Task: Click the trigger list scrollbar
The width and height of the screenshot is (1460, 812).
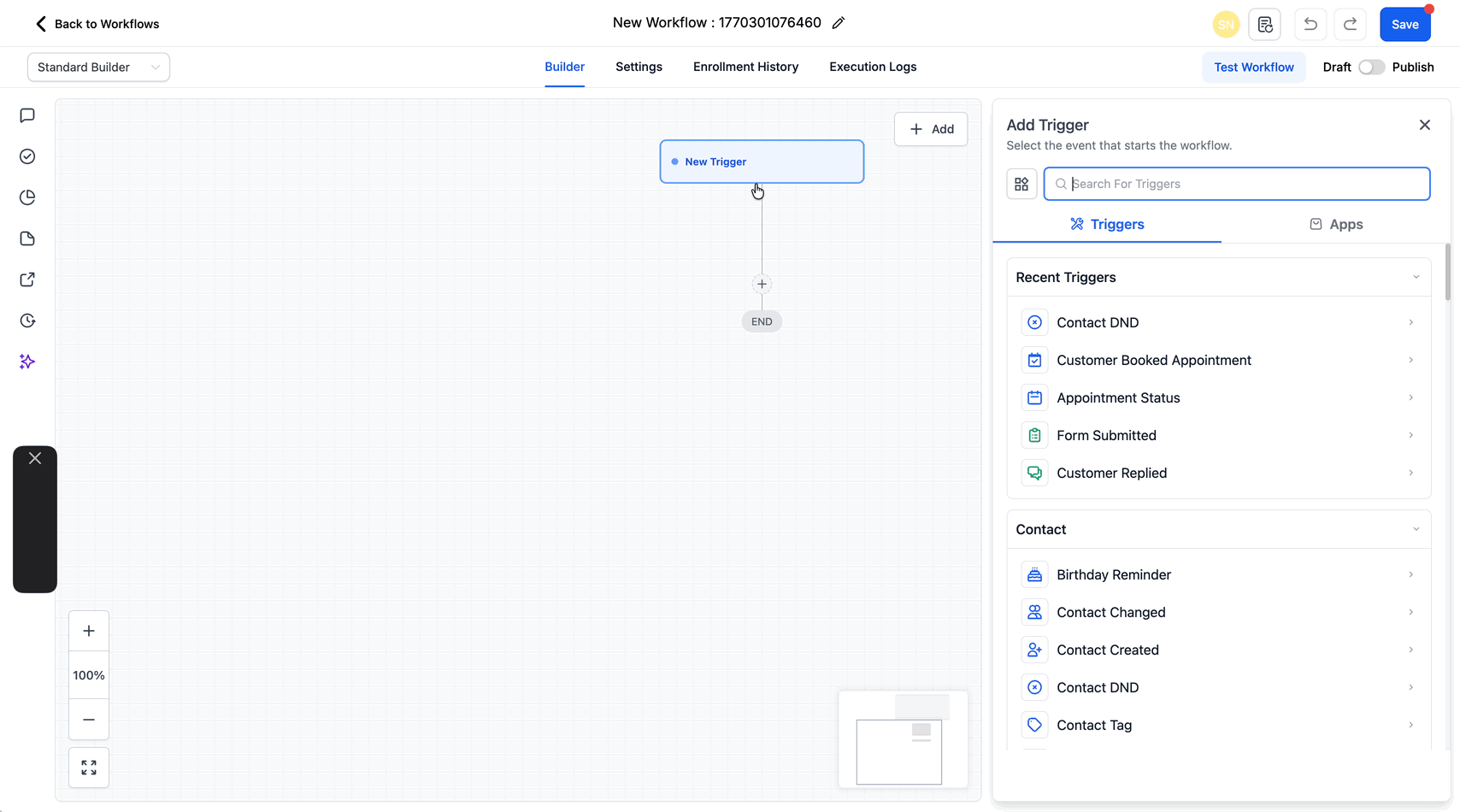Action: pyautogui.click(x=1447, y=272)
